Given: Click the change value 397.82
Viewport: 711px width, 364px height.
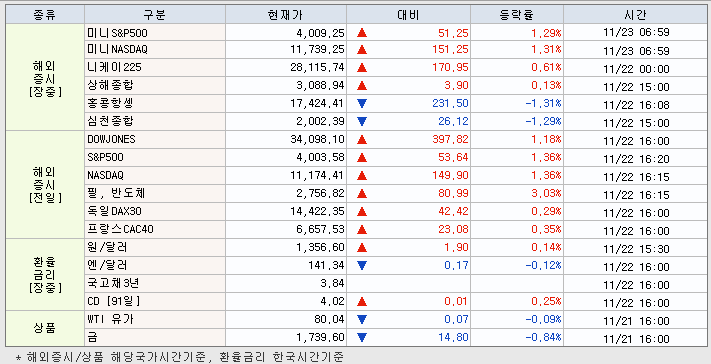Looking at the screenshot, I should point(450,139).
